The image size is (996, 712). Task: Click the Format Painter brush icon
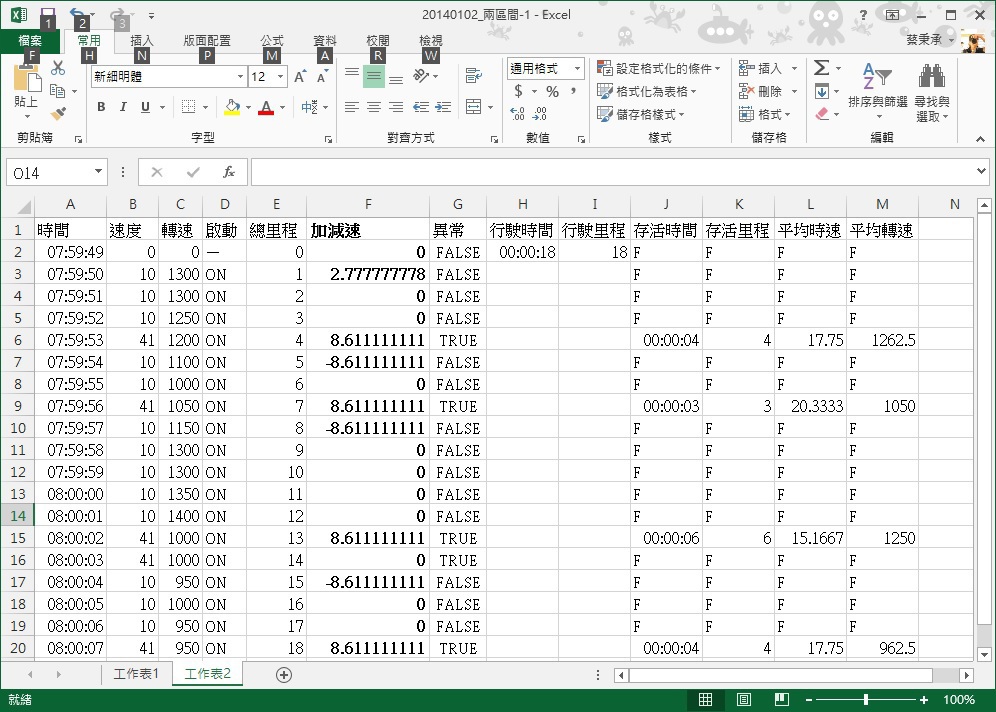[x=58, y=114]
